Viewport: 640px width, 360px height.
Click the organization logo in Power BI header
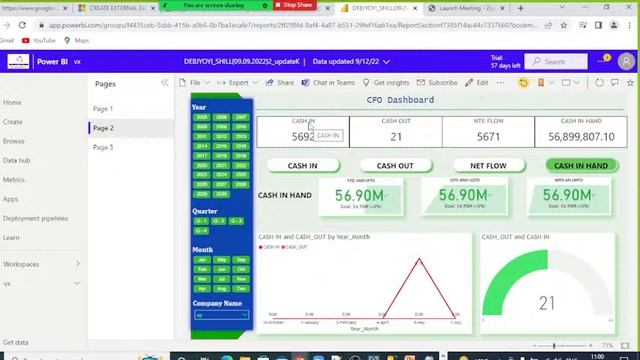[x=18, y=62]
